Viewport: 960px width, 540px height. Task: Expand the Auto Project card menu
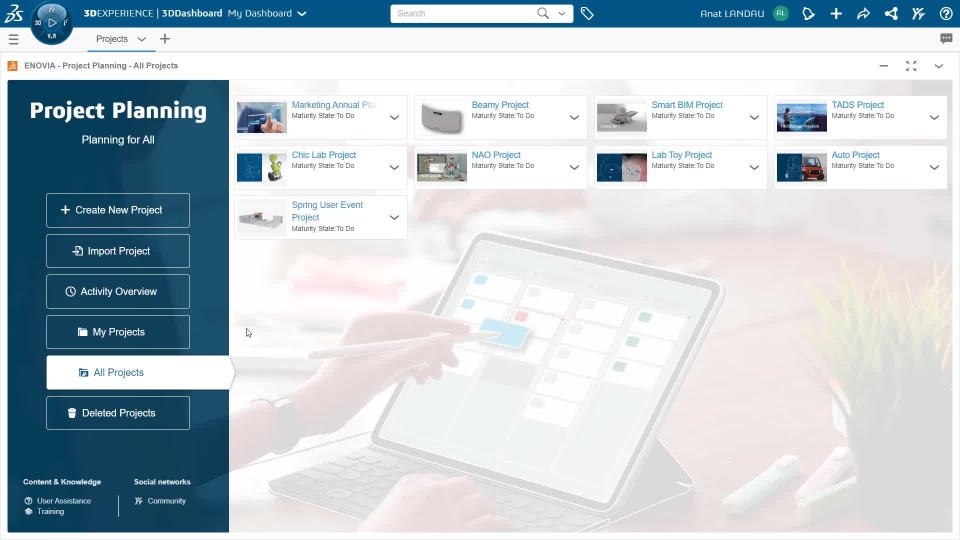click(934, 167)
